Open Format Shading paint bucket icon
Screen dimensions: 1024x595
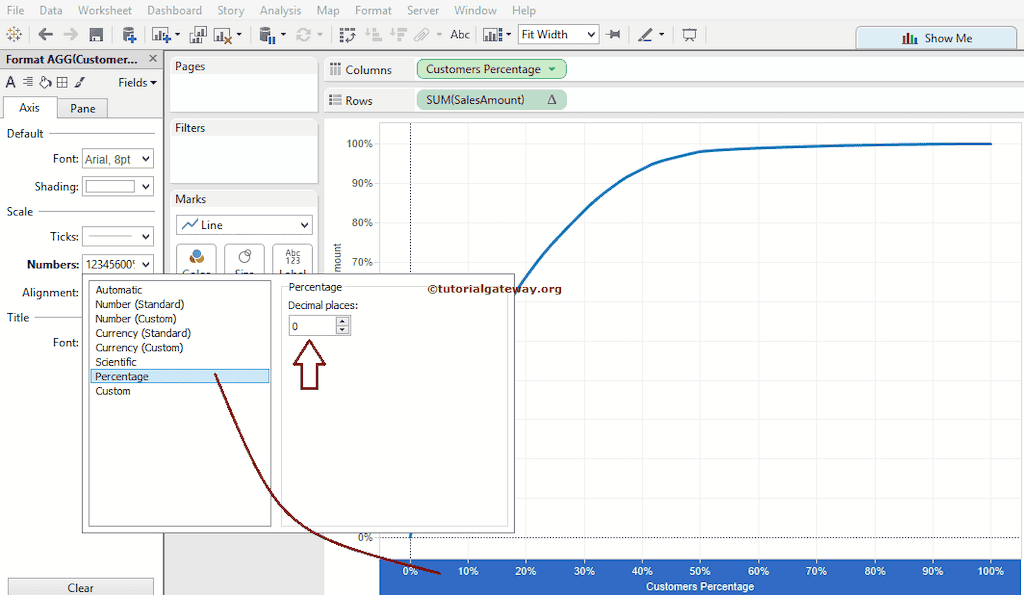tap(45, 83)
